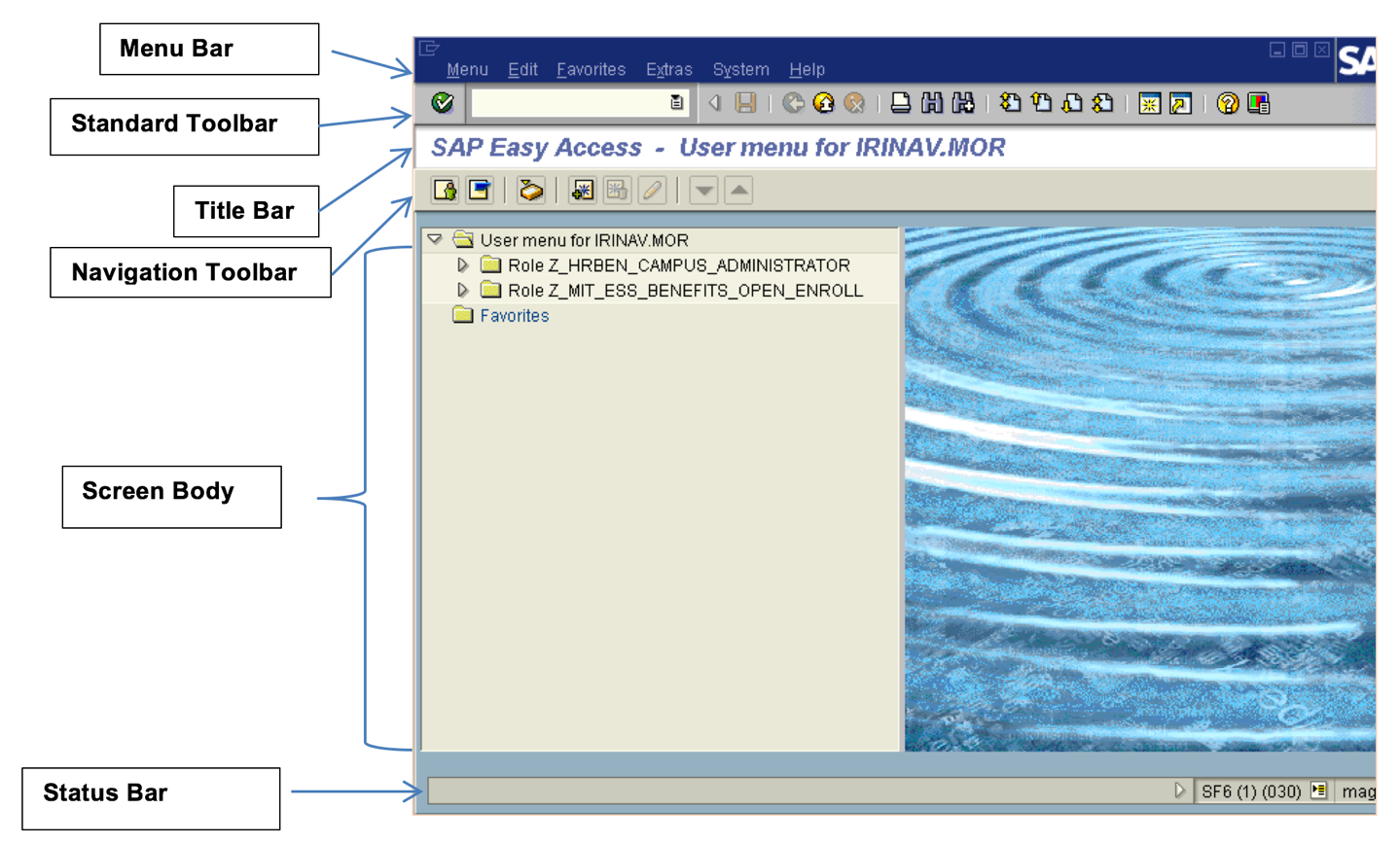Click the status bar system list icon

tap(1318, 791)
